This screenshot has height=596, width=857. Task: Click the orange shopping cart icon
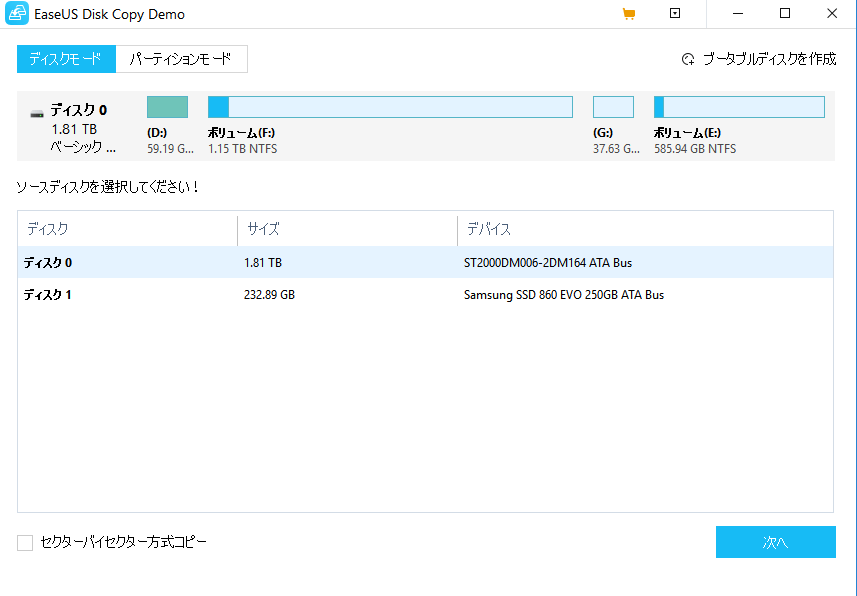pos(629,14)
